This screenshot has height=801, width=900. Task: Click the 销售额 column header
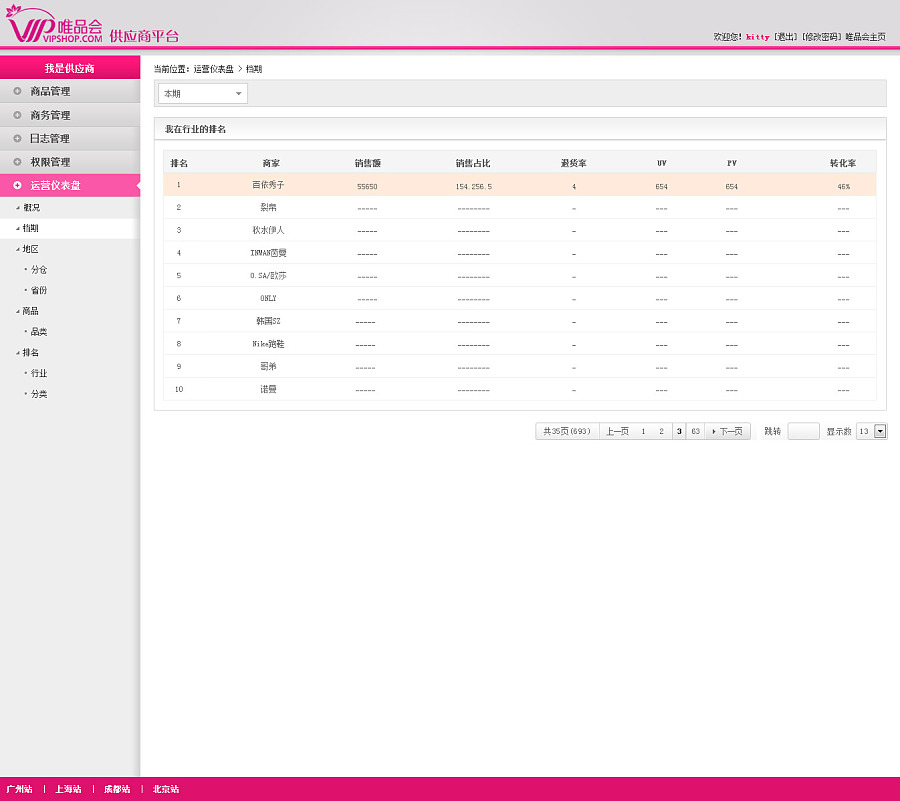(x=368, y=163)
